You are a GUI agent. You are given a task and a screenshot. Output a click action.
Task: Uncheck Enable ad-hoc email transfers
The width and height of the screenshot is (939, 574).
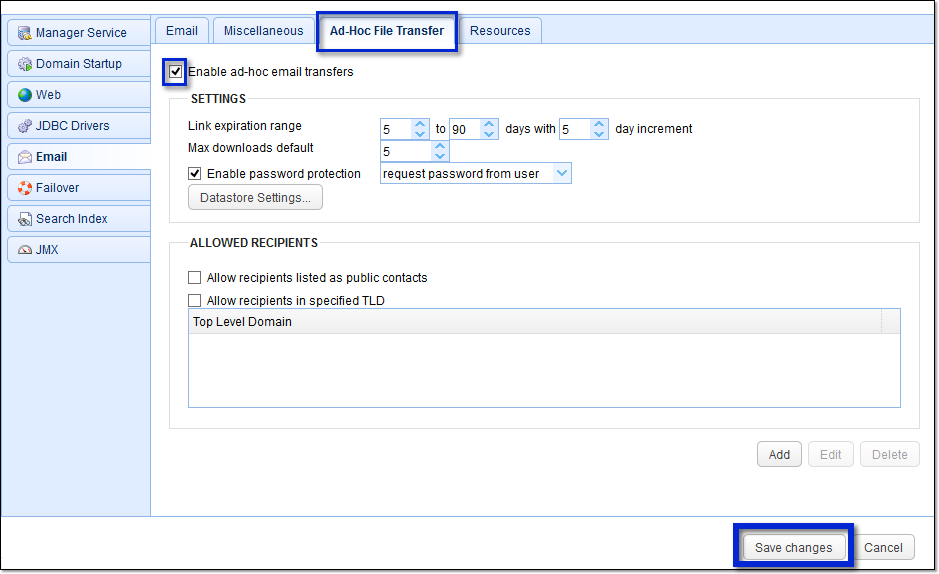click(x=176, y=72)
